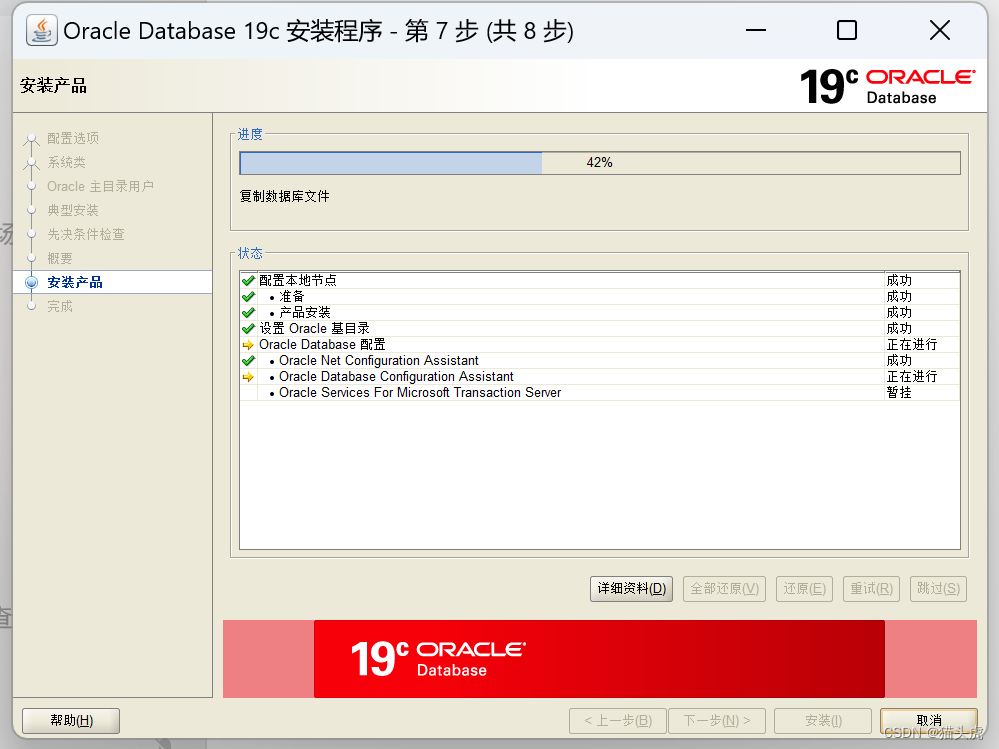Select the 配置本地节点 status row
Viewport: 999px width, 749px height.
click(600, 280)
